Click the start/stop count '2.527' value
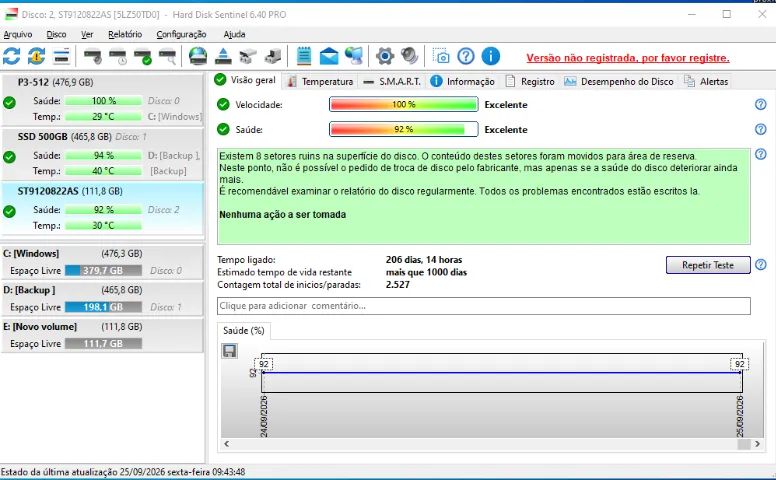776x480 pixels. click(398, 285)
